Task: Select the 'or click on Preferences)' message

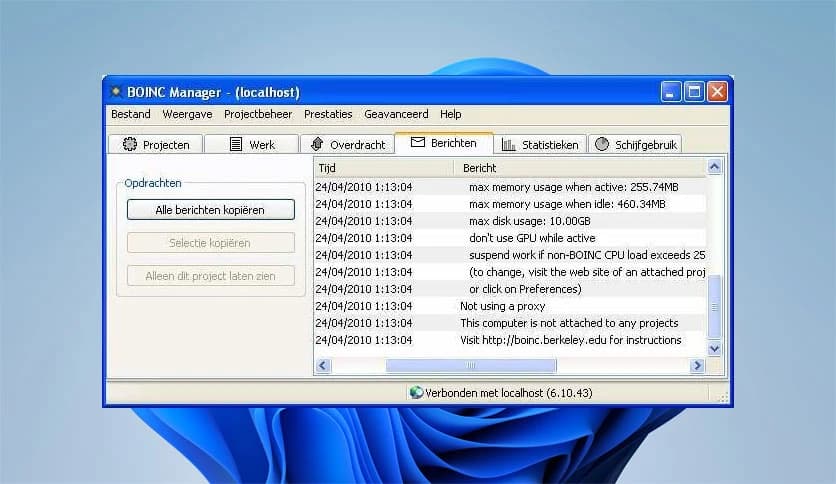Action: tap(510, 289)
